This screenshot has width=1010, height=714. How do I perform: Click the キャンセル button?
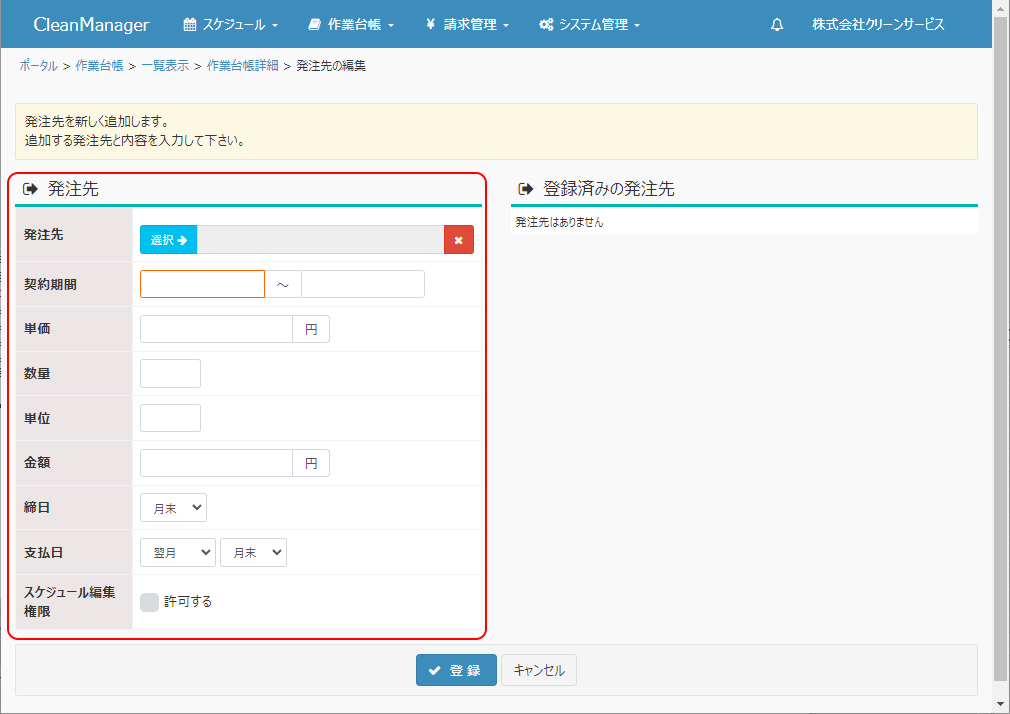coord(538,670)
